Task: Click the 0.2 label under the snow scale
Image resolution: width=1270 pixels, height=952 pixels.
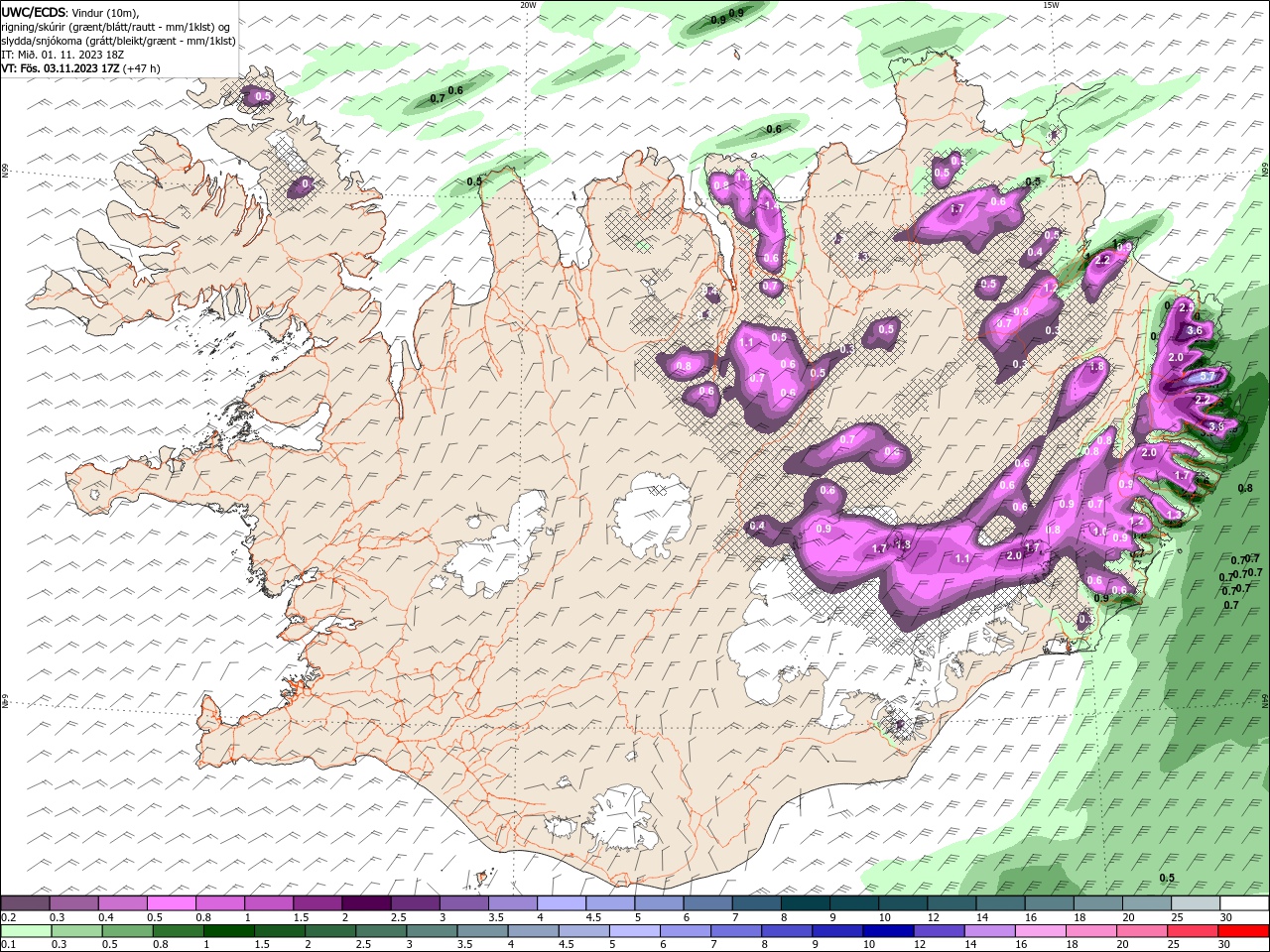Action: click(8, 917)
